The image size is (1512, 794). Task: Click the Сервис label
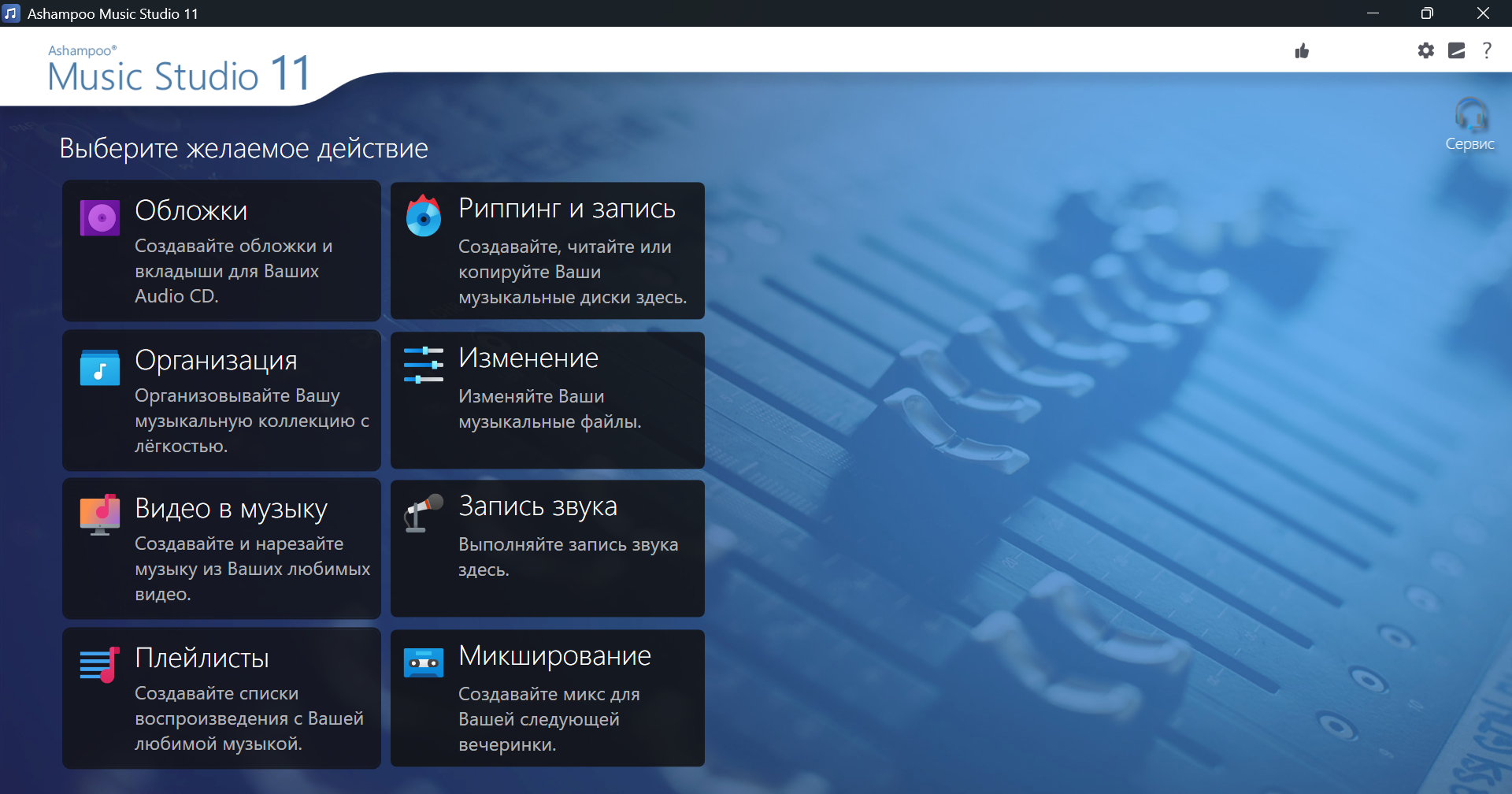tap(1470, 144)
